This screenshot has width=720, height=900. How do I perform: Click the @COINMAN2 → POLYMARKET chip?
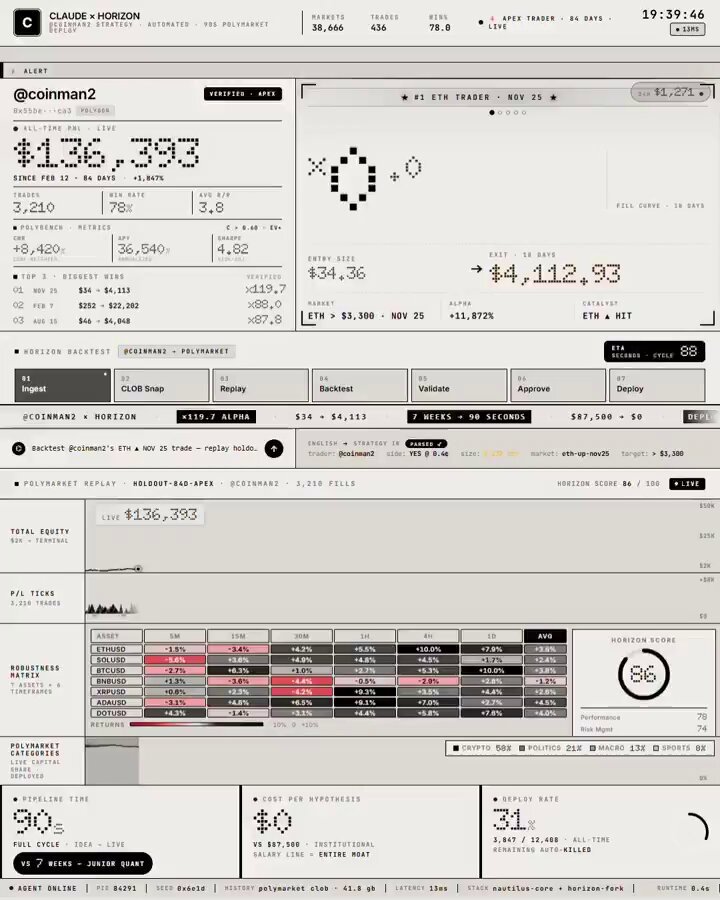pos(176,351)
